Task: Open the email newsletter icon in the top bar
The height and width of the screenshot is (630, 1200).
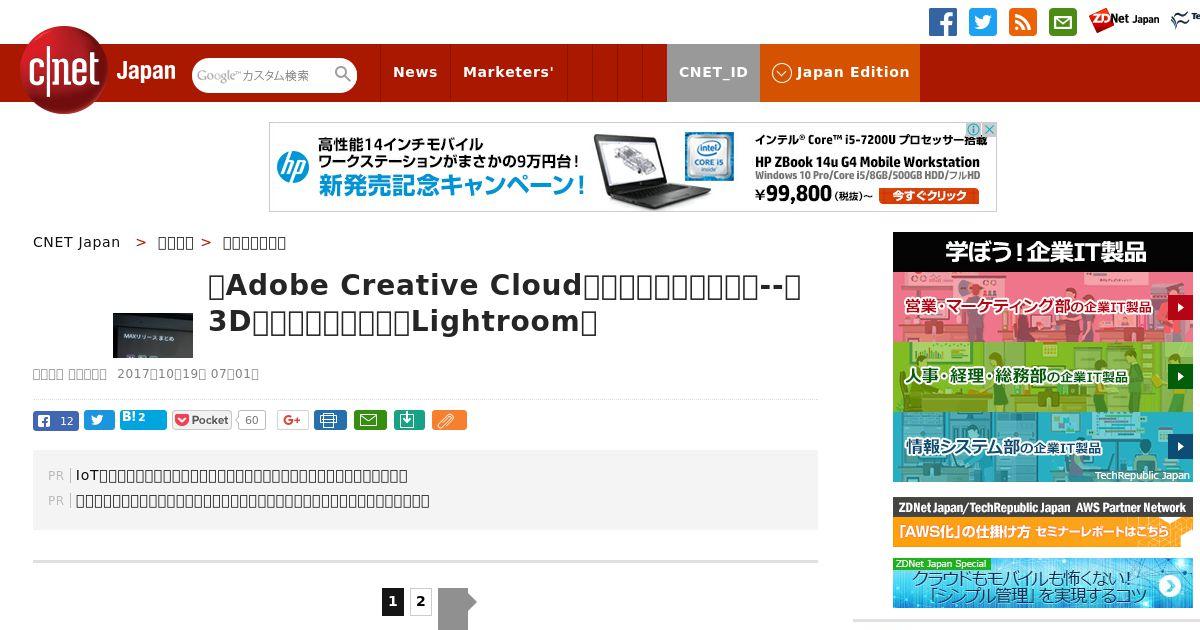Action: [1063, 22]
